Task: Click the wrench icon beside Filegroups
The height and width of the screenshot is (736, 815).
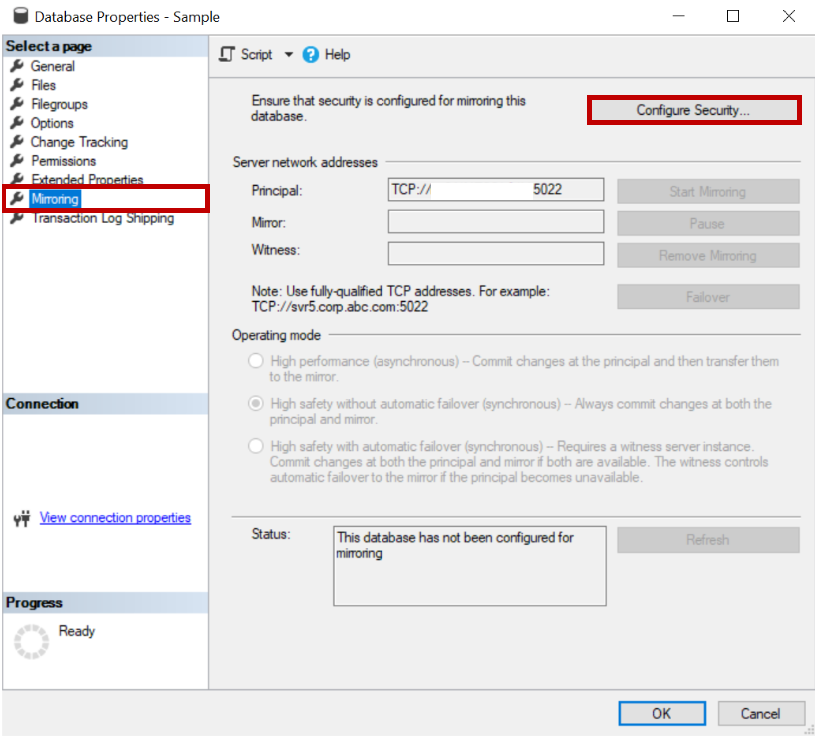Action: [17, 104]
